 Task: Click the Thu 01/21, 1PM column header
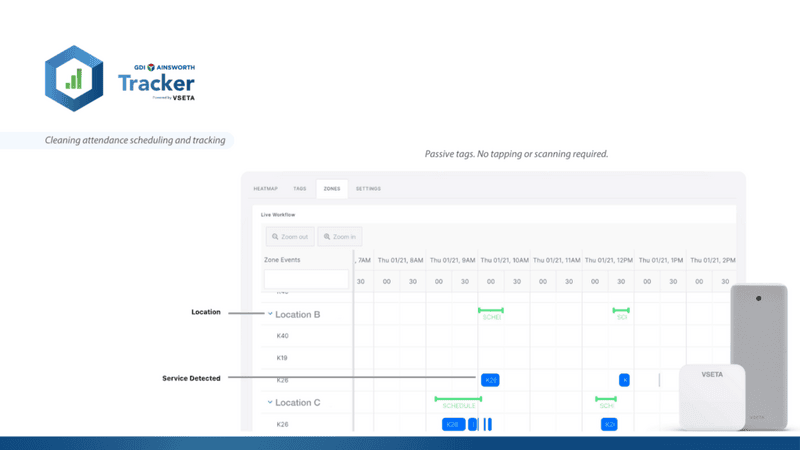click(661, 260)
